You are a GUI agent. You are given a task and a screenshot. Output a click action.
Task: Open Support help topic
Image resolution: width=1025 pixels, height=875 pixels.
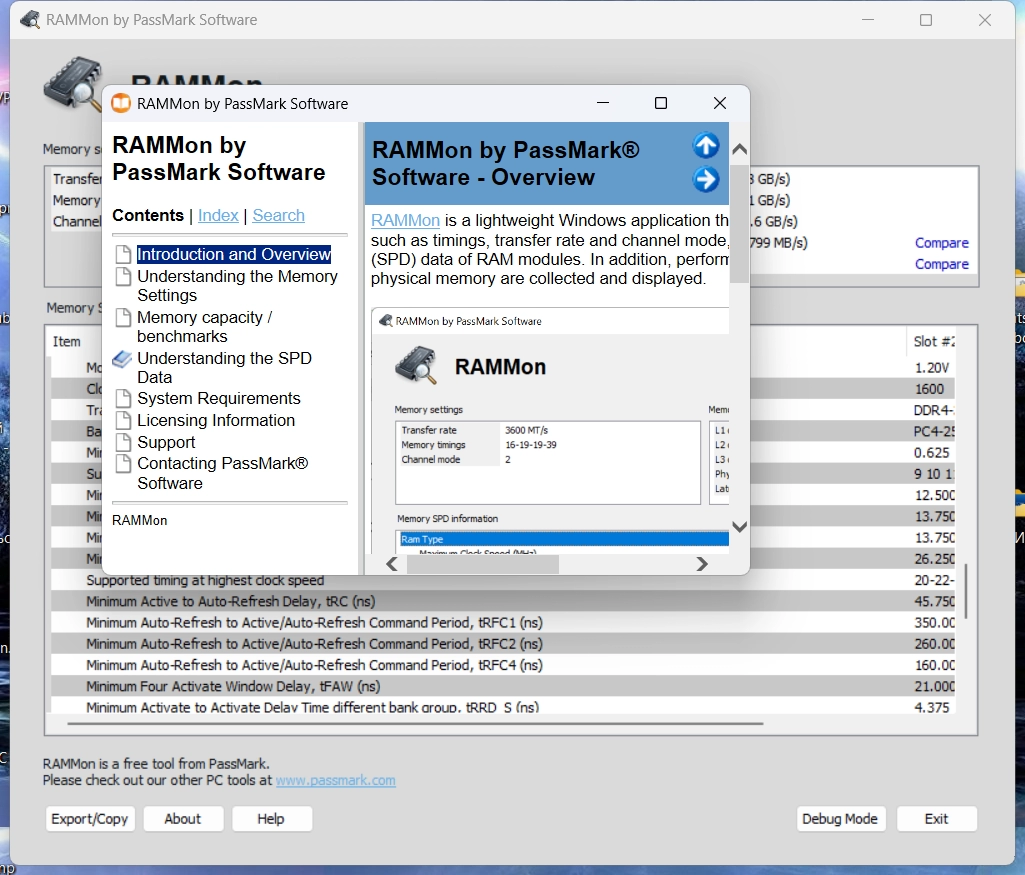point(166,442)
